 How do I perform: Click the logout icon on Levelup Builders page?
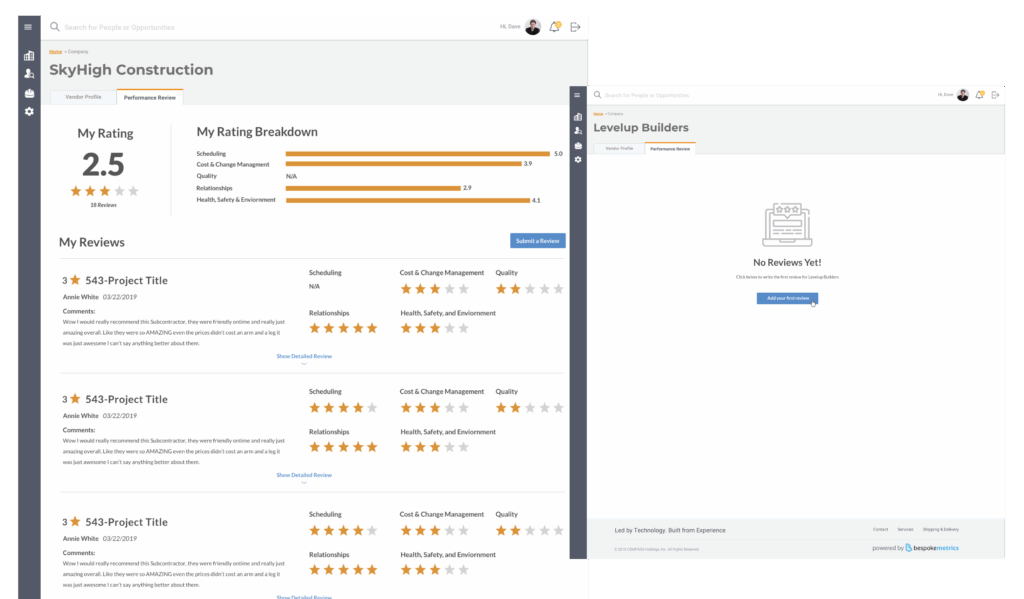tap(995, 95)
